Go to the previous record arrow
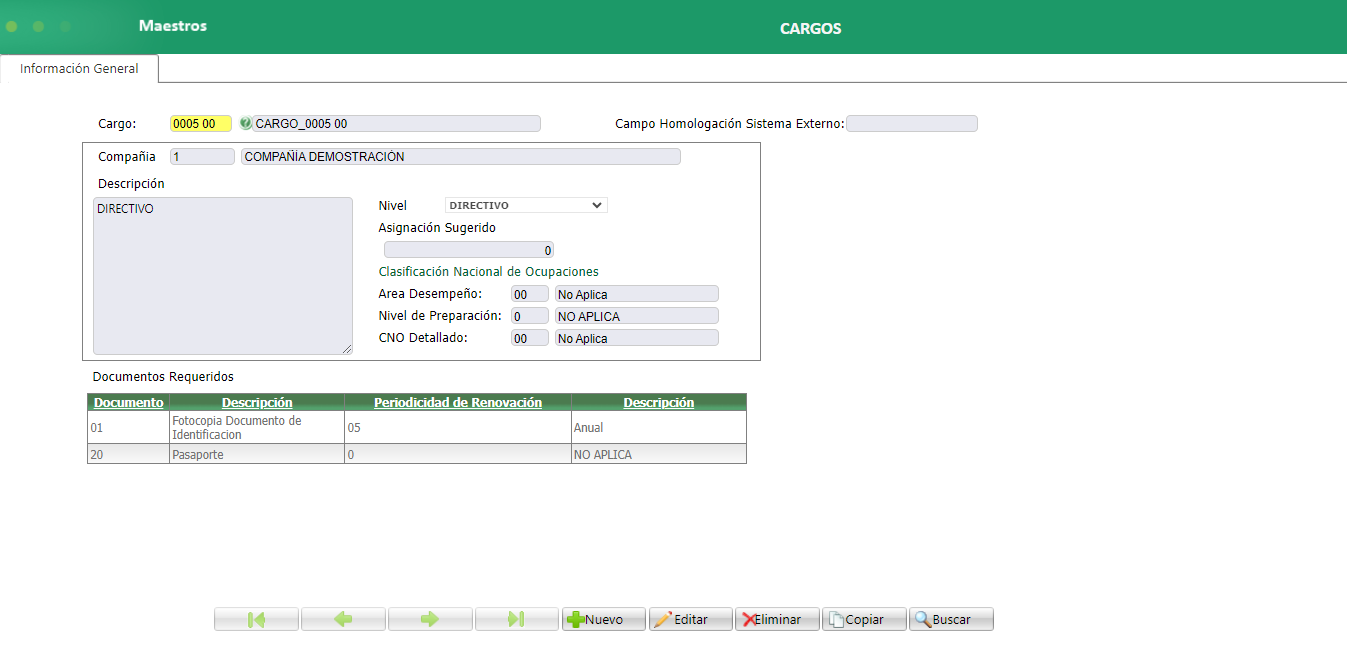Screen dimensions: 1347x652 343,619
